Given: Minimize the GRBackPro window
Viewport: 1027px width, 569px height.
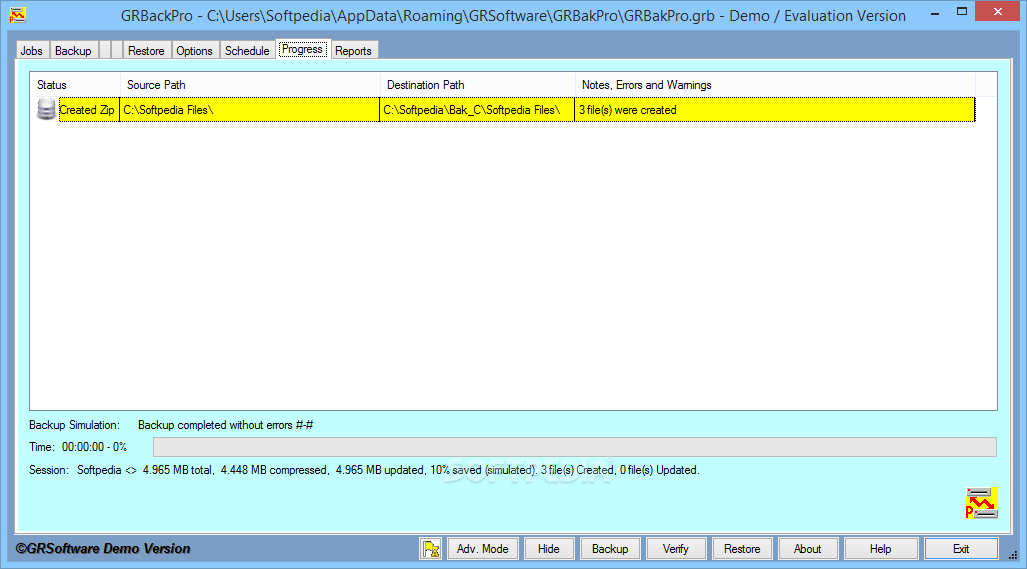Looking at the screenshot, I should click(x=935, y=12).
